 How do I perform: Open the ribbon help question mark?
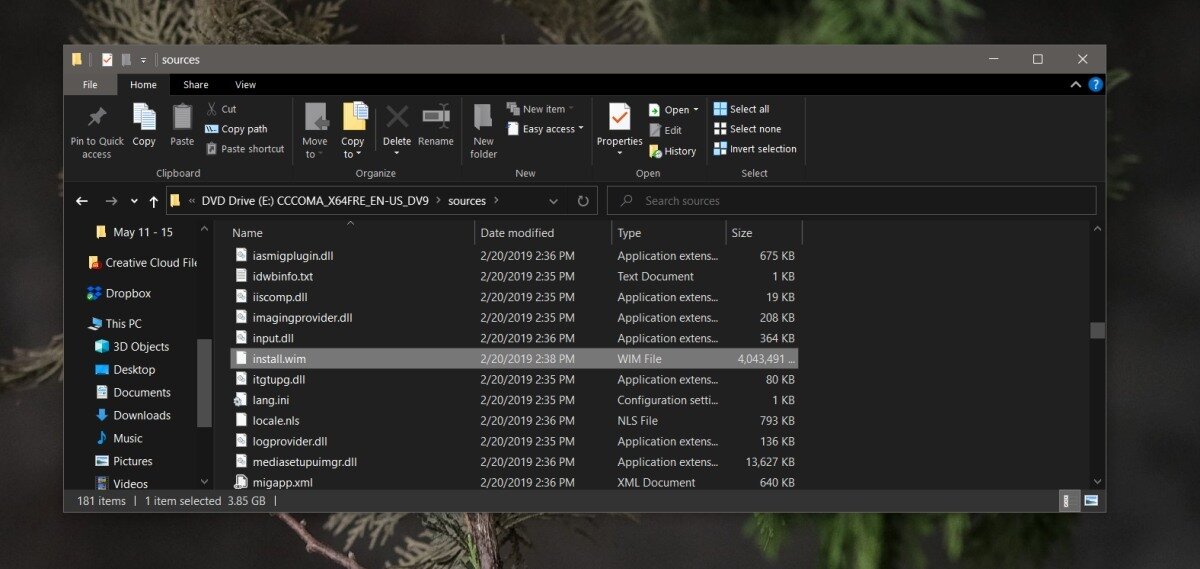(x=1096, y=85)
